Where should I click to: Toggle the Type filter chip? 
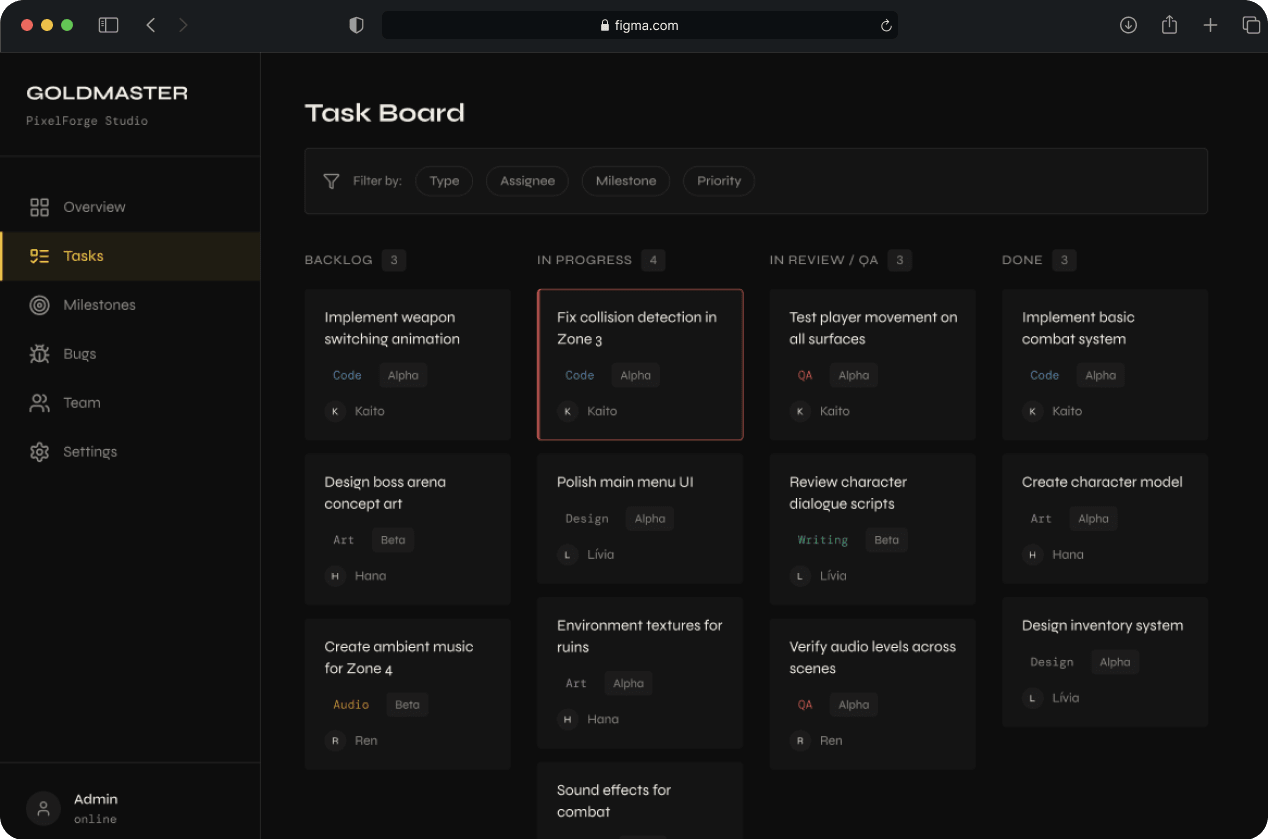pos(444,181)
